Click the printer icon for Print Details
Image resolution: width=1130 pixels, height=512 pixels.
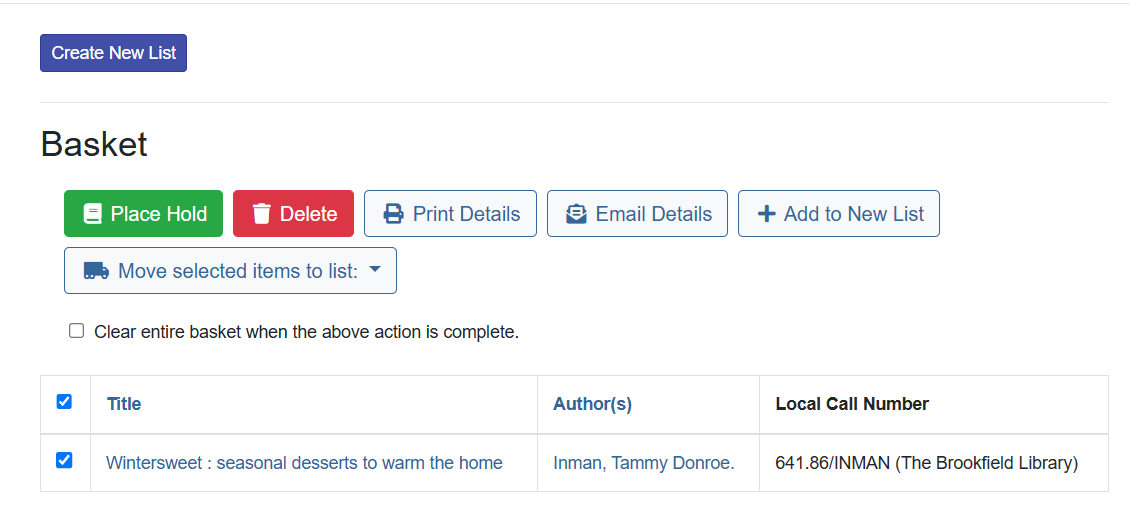click(394, 214)
